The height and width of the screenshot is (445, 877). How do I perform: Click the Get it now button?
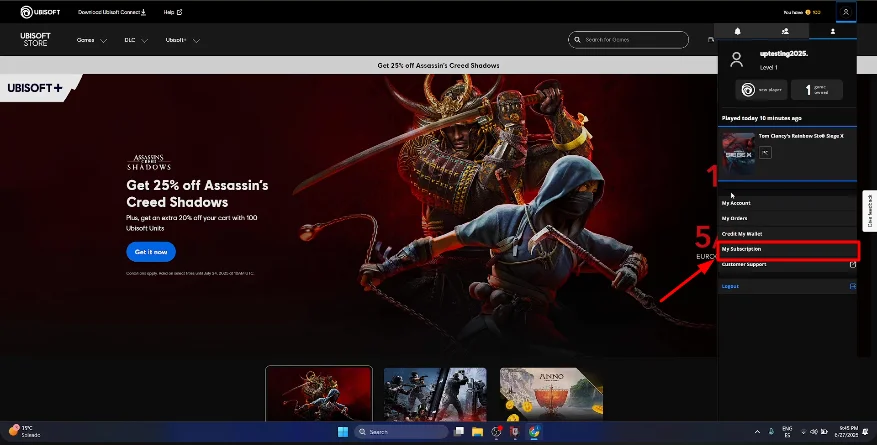(151, 252)
